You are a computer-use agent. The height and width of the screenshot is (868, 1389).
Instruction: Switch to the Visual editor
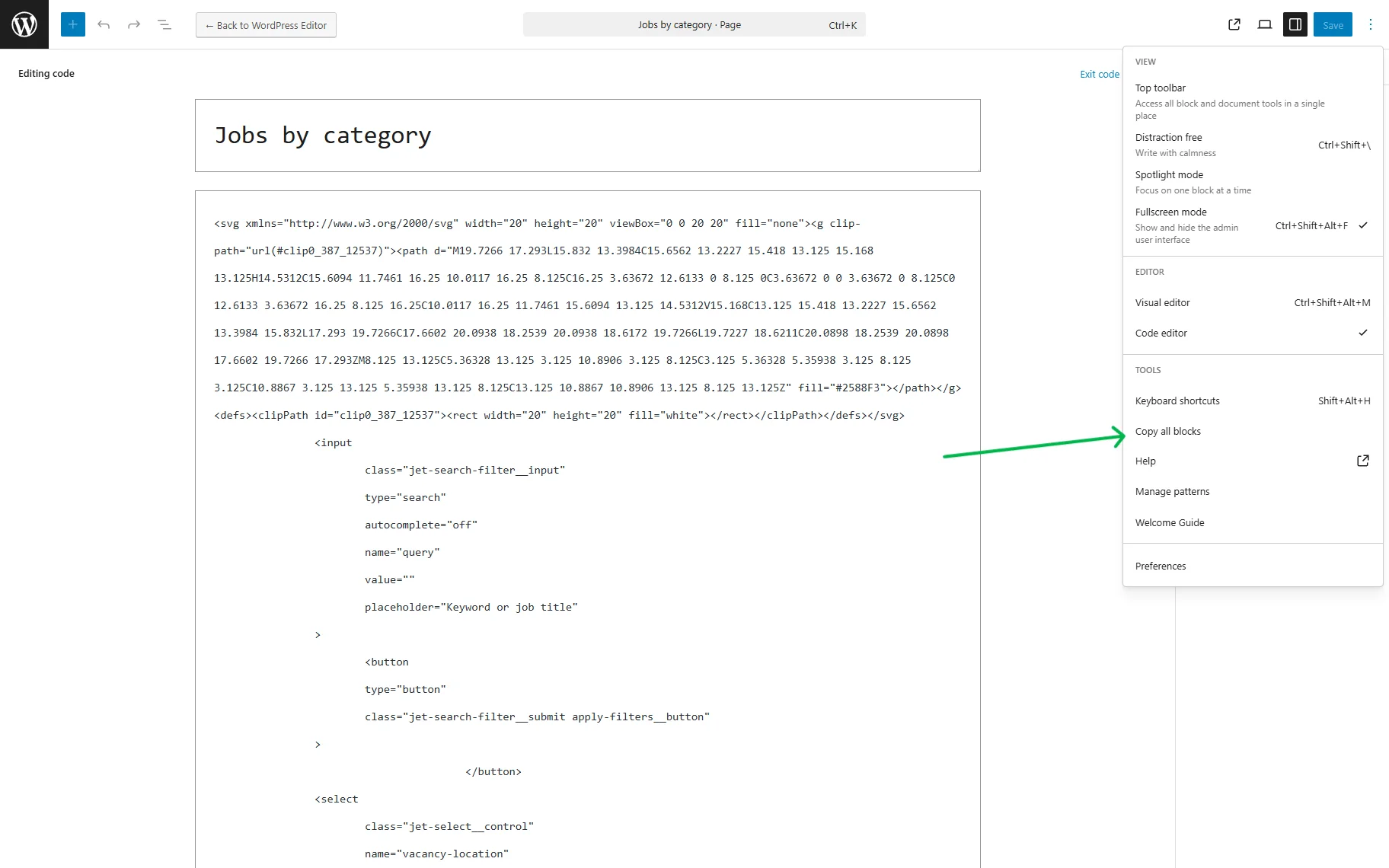[x=1253, y=302]
